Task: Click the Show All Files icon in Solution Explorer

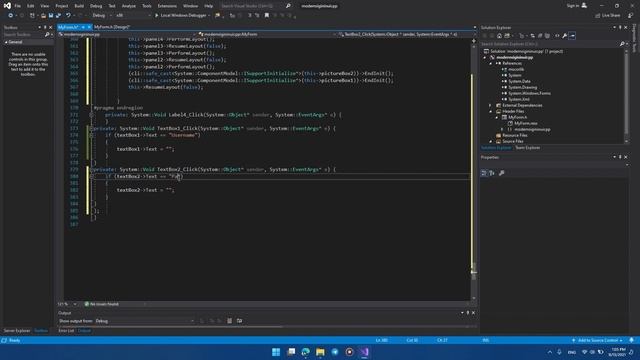Action: click(547, 36)
